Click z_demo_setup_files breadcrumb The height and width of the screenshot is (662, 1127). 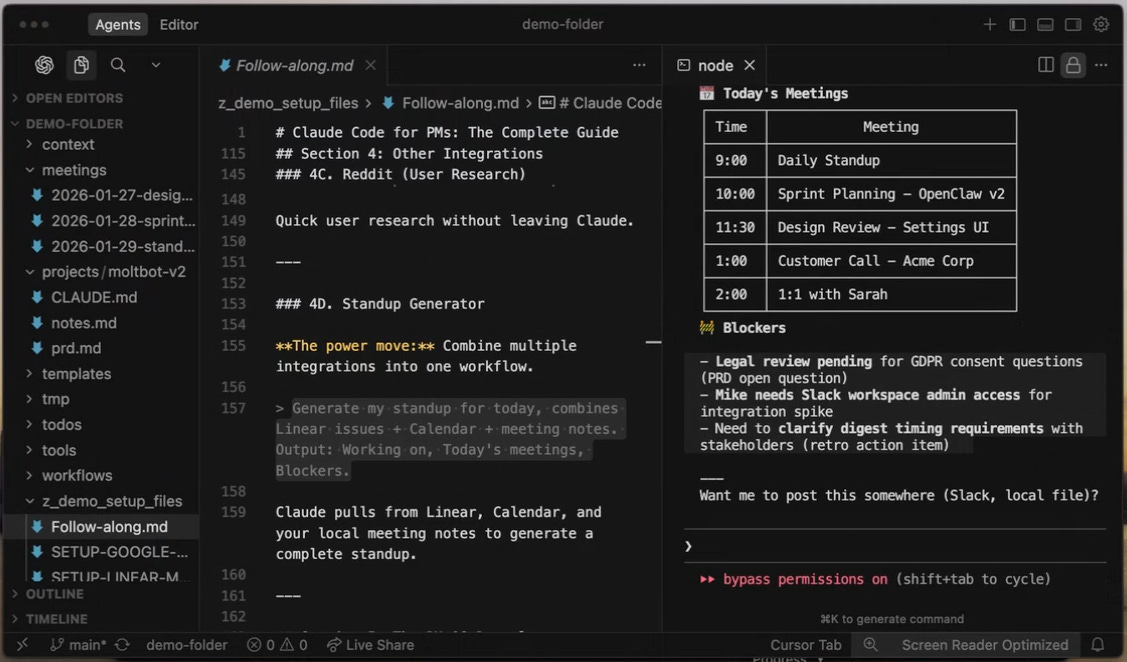click(x=288, y=103)
